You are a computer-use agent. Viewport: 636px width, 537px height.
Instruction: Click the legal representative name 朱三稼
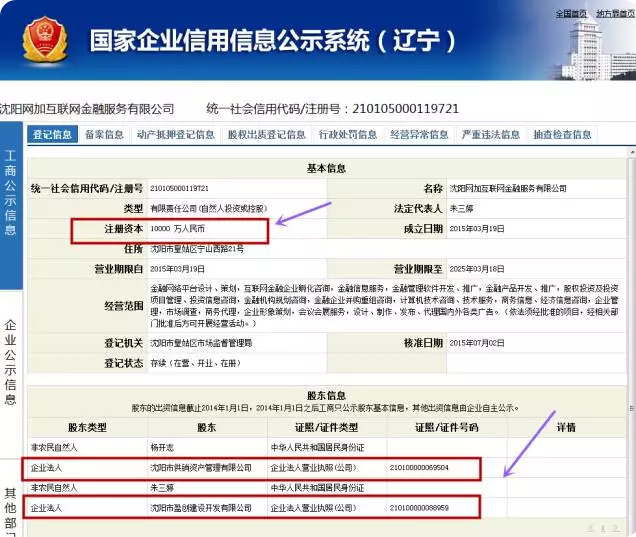(461, 208)
